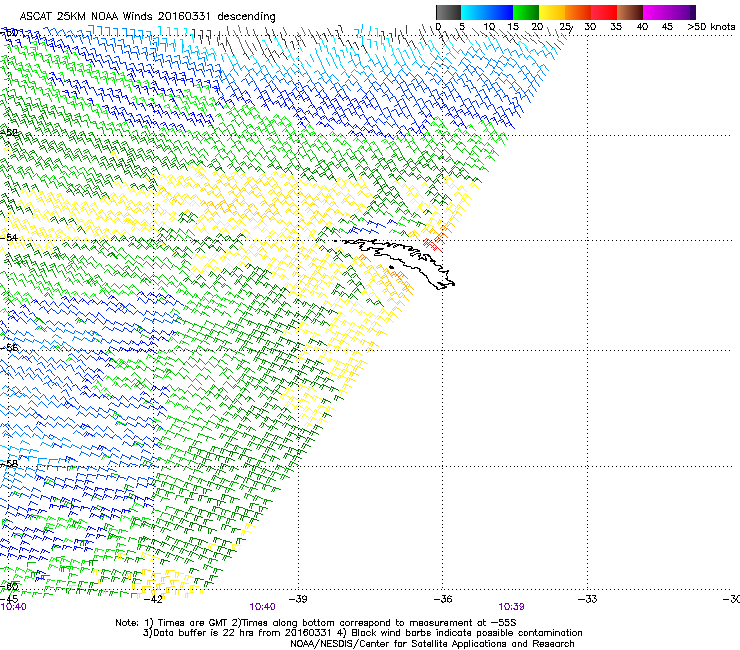Click the purple '10:39' time label

click(512, 607)
